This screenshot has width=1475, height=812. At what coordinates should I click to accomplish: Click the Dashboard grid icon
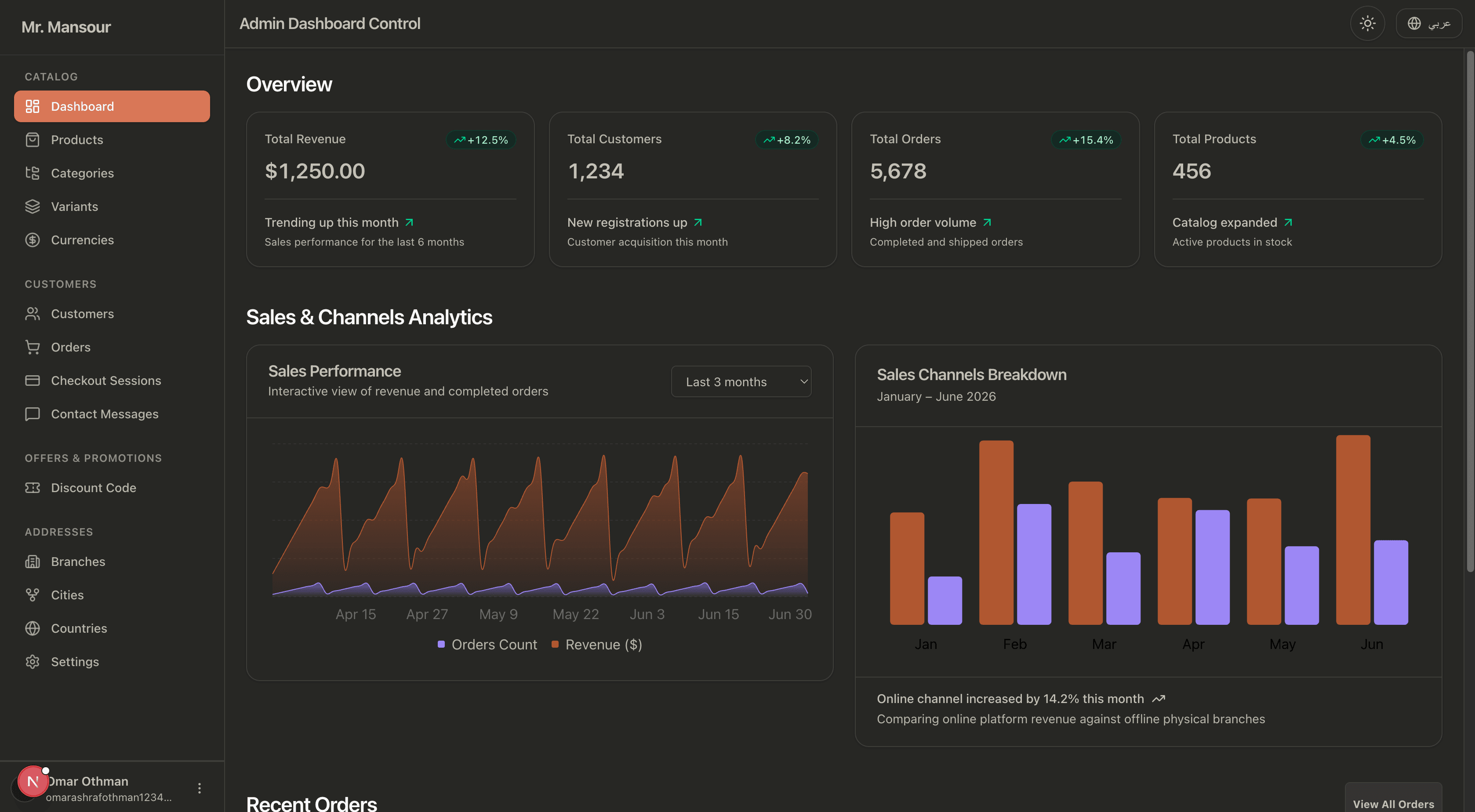point(33,106)
